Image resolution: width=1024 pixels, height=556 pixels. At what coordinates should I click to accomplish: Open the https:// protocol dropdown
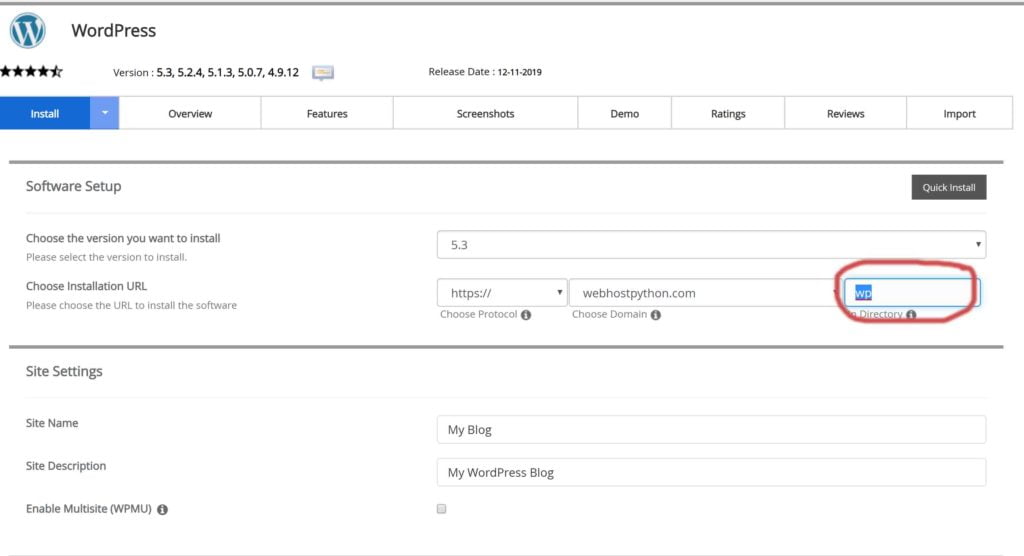click(502, 293)
